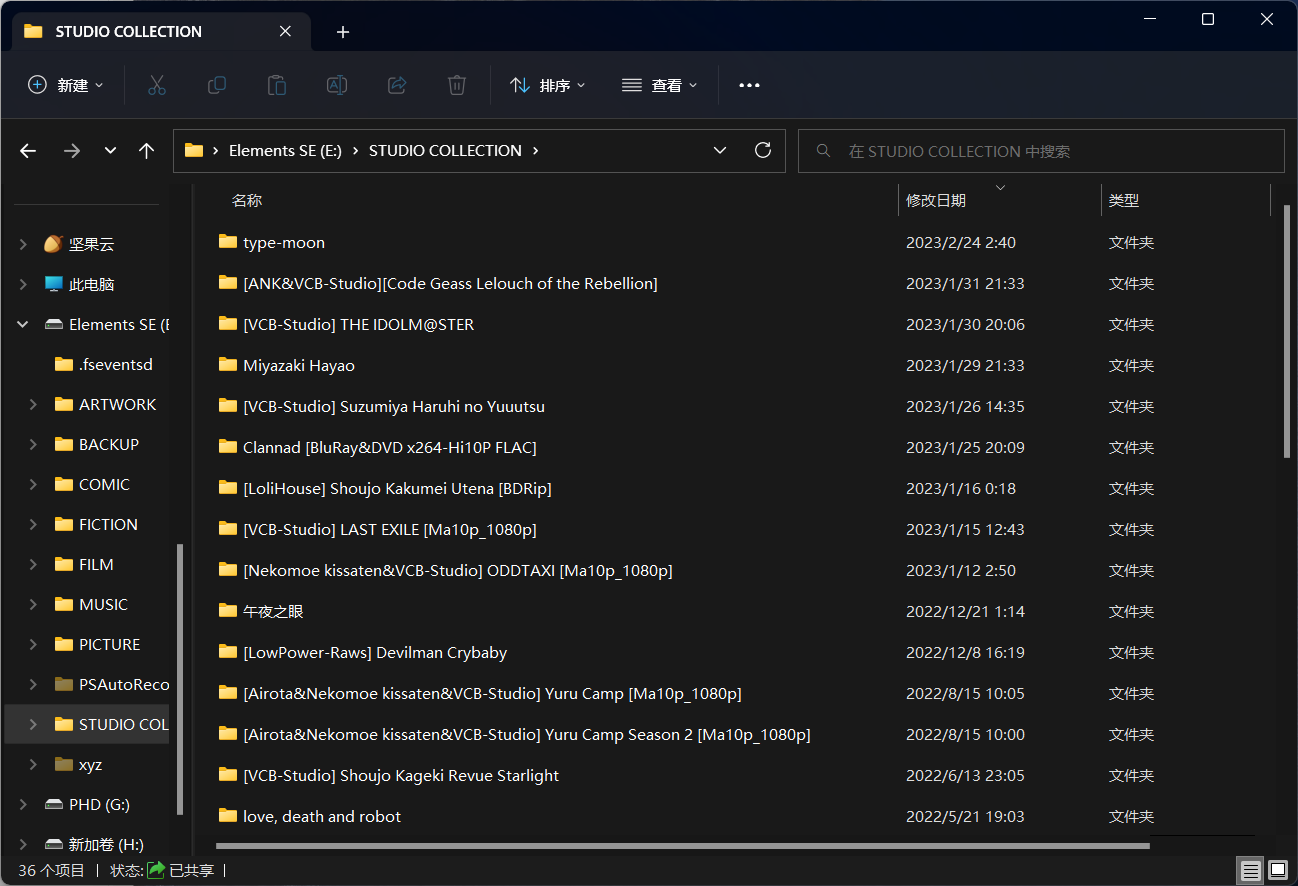Click the 坚果云 nut icon in sidebar
This screenshot has width=1298, height=886.
(53, 244)
